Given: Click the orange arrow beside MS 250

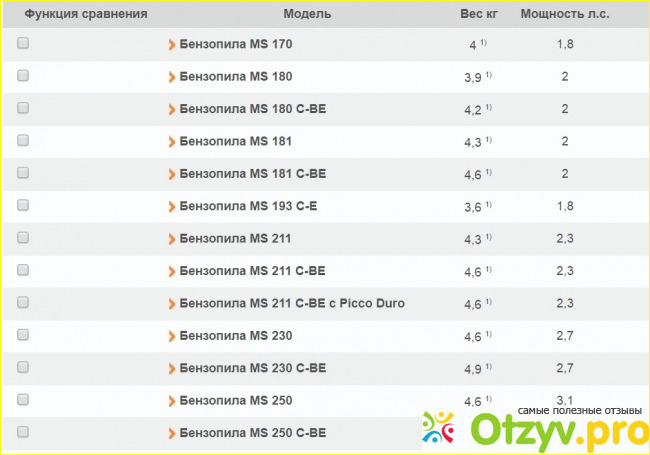Looking at the screenshot, I should click(x=172, y=401).
